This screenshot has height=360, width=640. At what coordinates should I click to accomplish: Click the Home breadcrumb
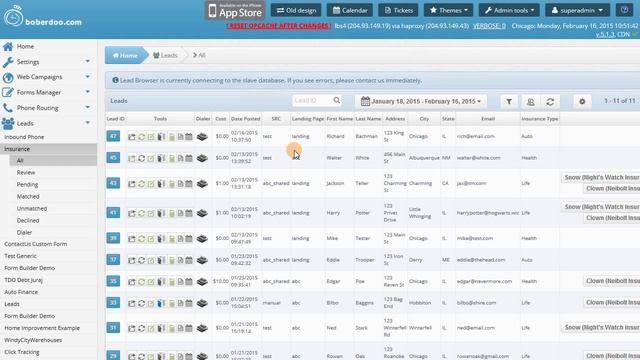click(x=125, y=55)
